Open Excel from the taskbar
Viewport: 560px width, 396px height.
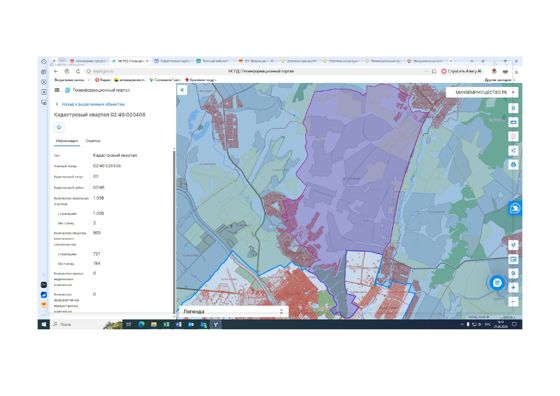(x=166, y=324)
